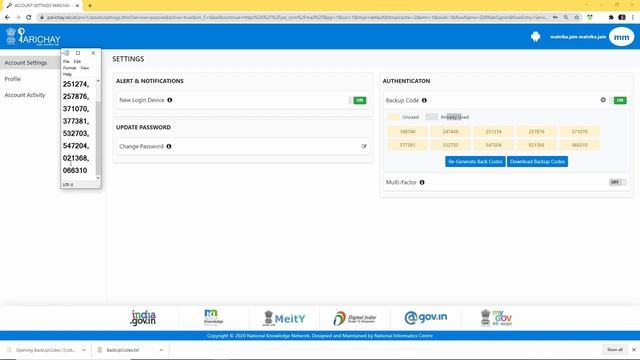This screenshot has width=640, height=360.
Task: Open the Android app icon in header
Action: pos(536,37)
